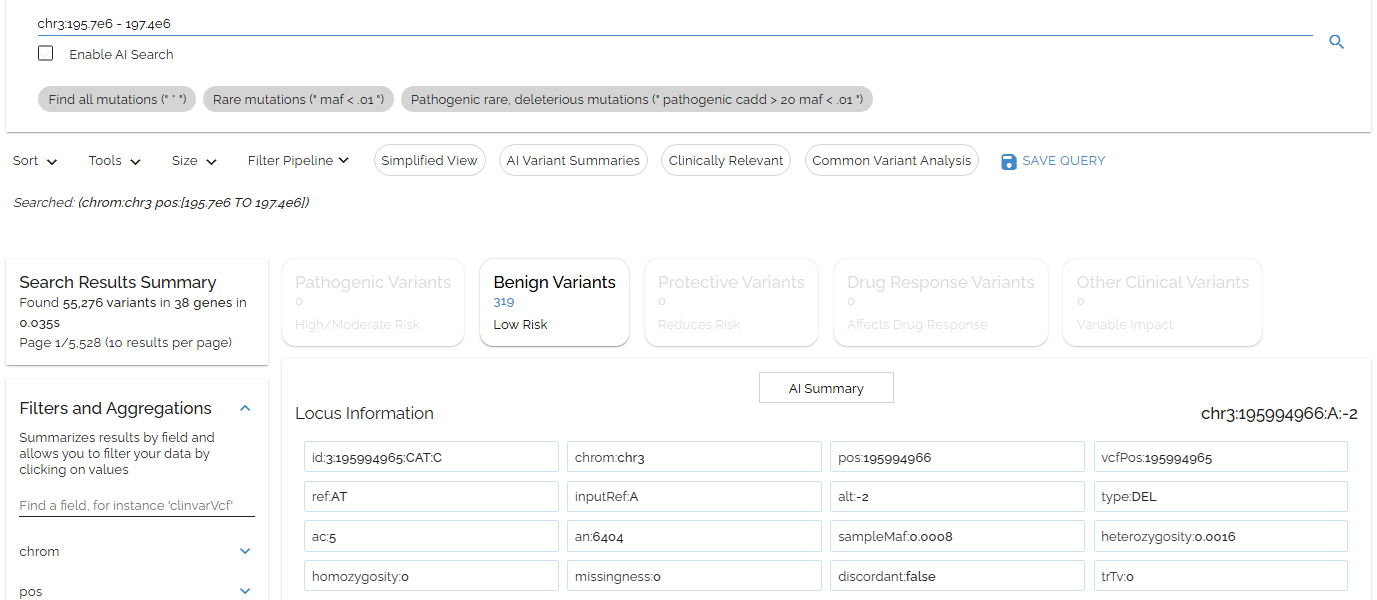Select the Benign Variants tab
Viewport: 1377px width, 600px height.
point(554,302)
